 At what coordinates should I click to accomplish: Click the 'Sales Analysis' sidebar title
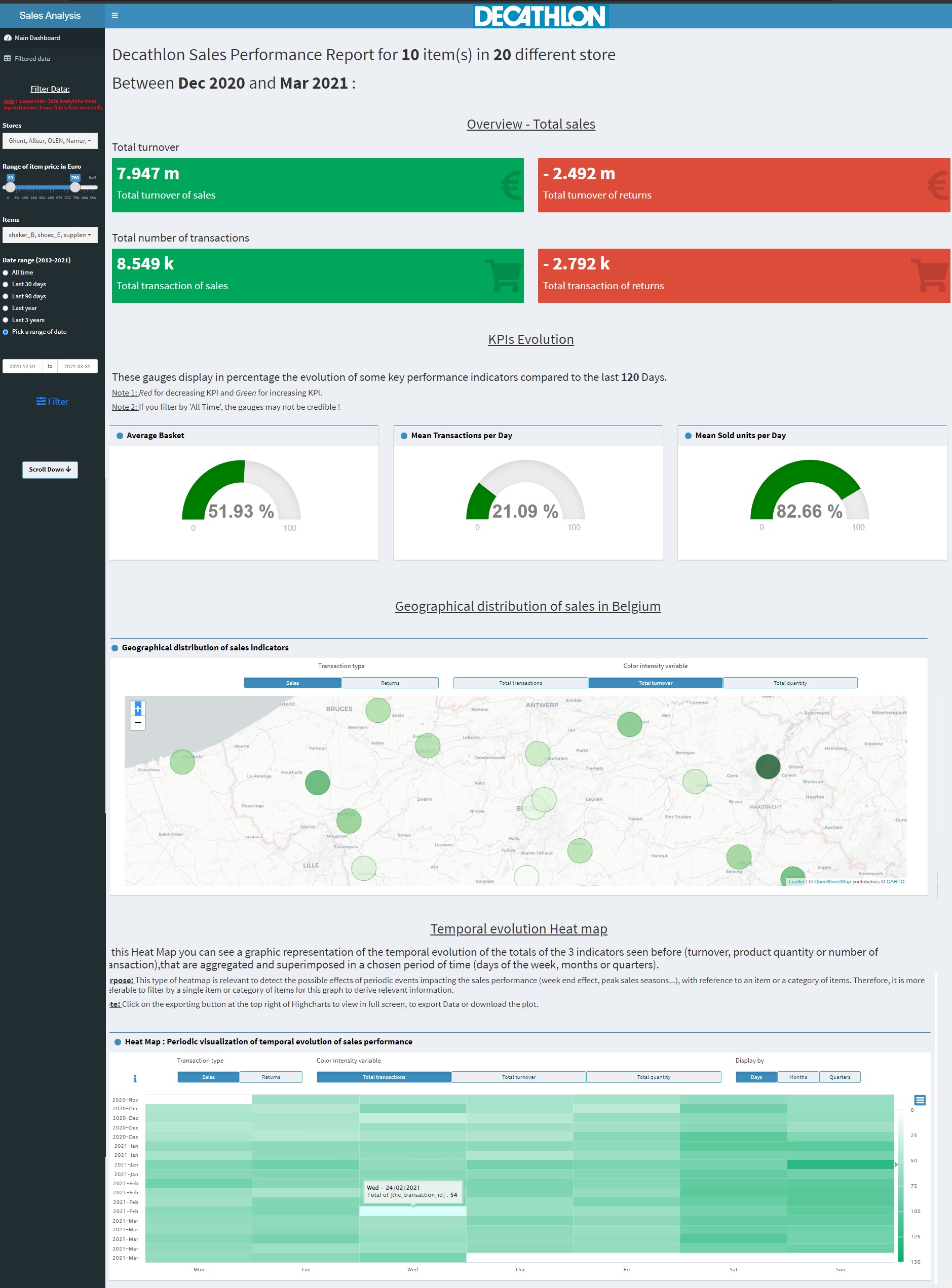pyautogui.click(x=50, y=16)
